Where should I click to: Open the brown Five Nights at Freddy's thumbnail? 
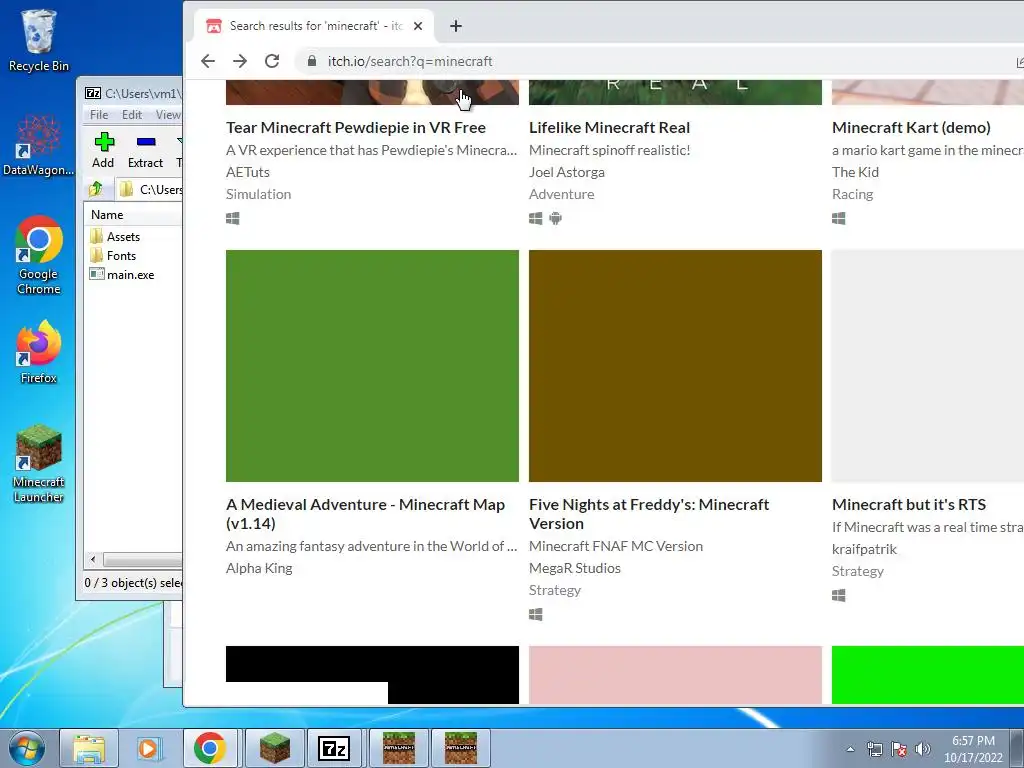coord(675,366)
